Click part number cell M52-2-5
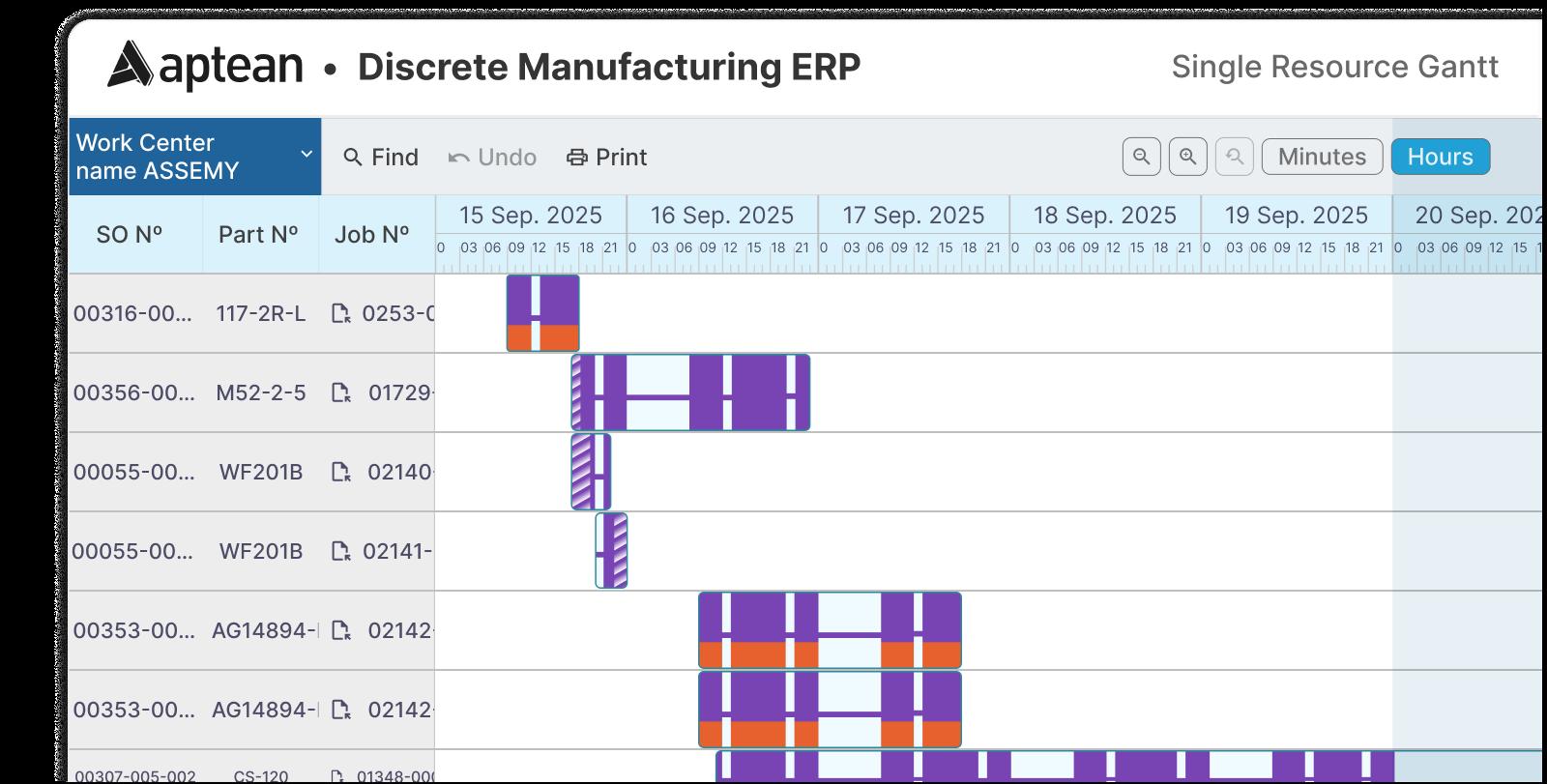1547x784 pixels. coord(261,392)
